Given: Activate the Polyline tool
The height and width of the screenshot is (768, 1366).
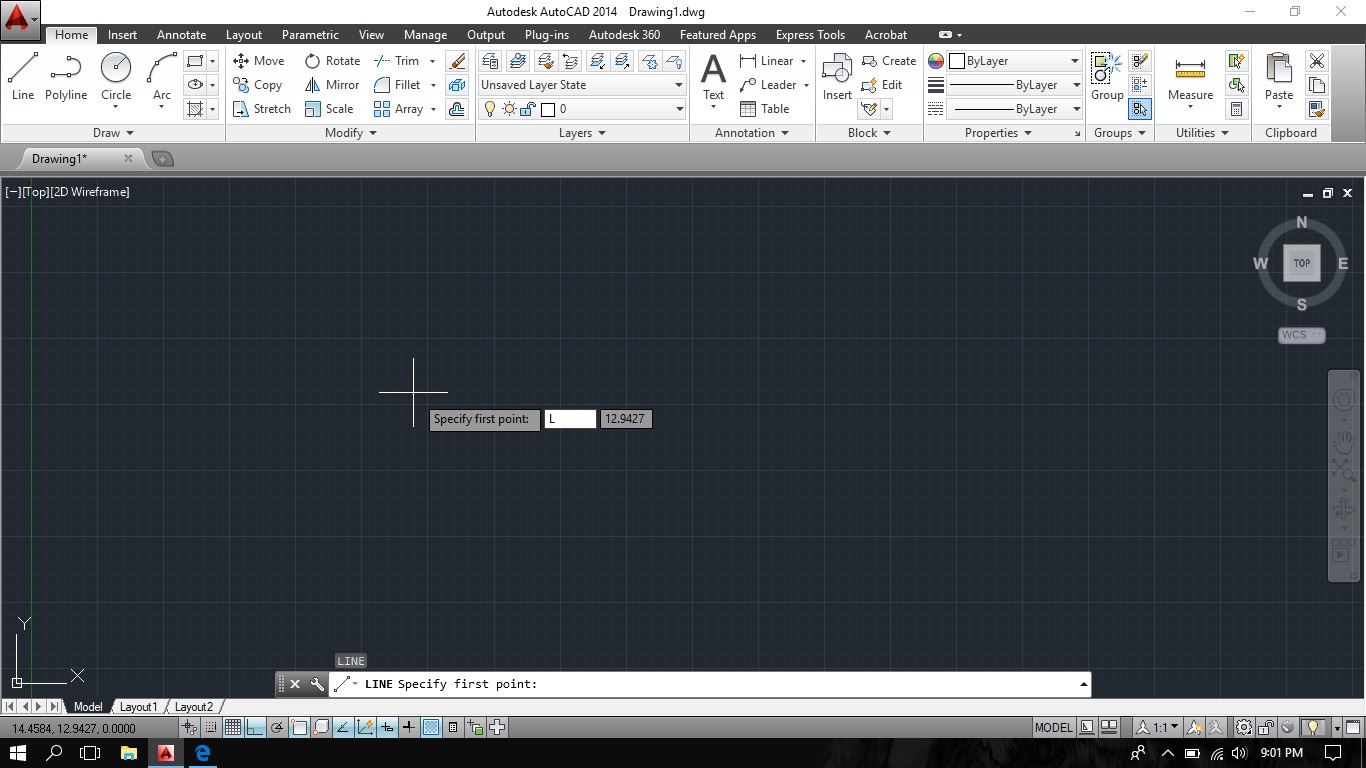Looking at the screenshot, I should pyautogui.click(x=66, y=75).
